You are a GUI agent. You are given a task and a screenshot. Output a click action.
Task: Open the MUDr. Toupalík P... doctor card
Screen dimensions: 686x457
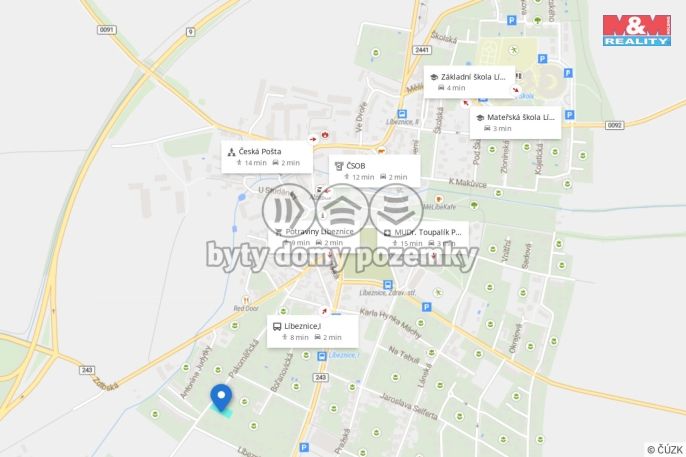pyautogui.click(x=423, y=237)
